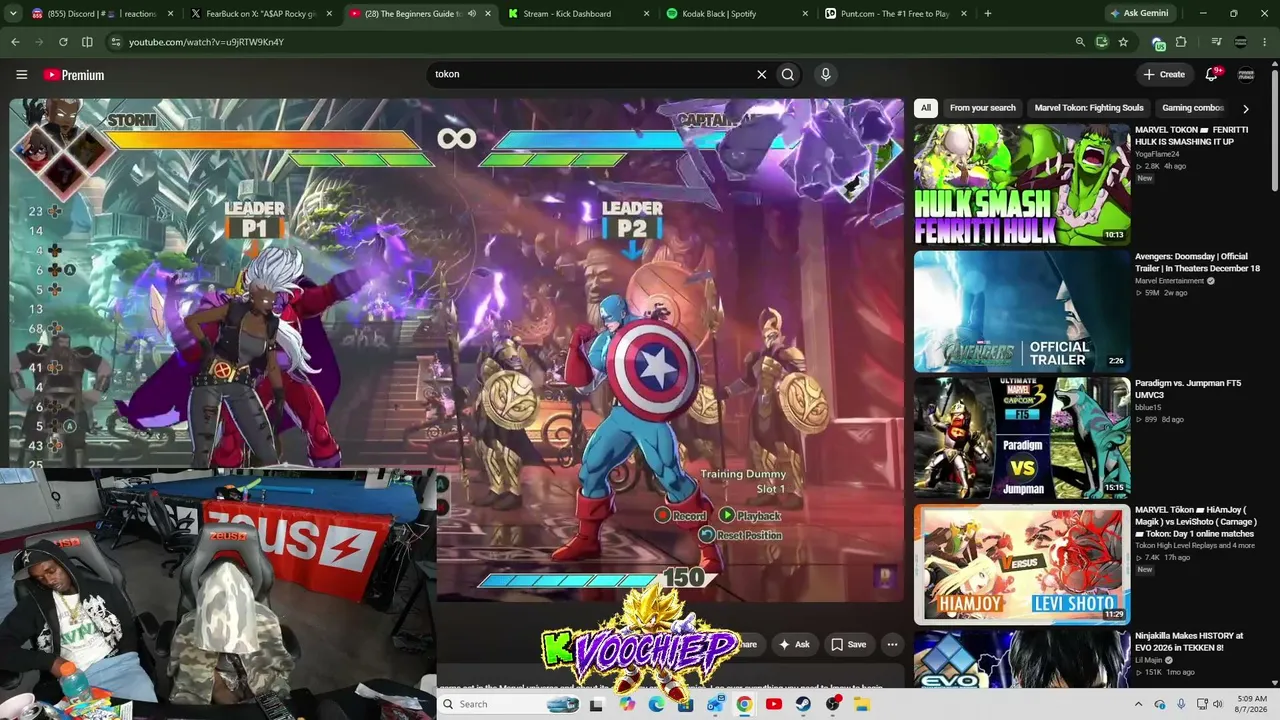Open the Paradigm vs Jumpman thumbnail
This screenshot has height=720, width=1280.
click(x=1022, y=438)
